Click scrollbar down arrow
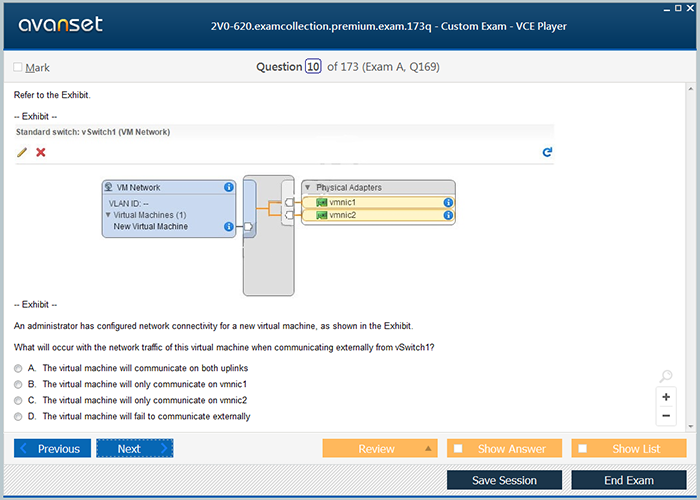Image resolution: width=700 pixels, height=500 pixels. click(691, 426)
